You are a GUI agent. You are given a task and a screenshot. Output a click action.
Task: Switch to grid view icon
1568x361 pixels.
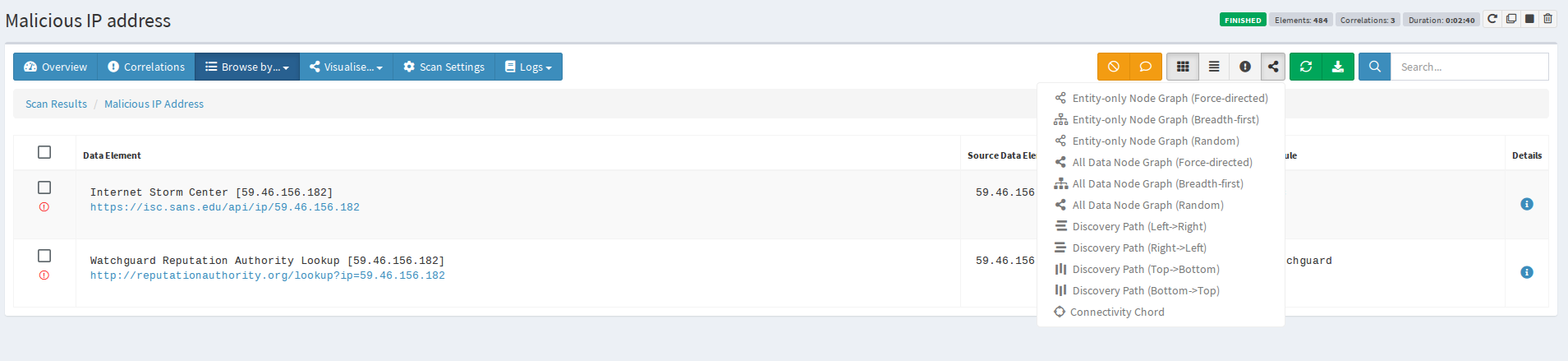pos(1183,67)
